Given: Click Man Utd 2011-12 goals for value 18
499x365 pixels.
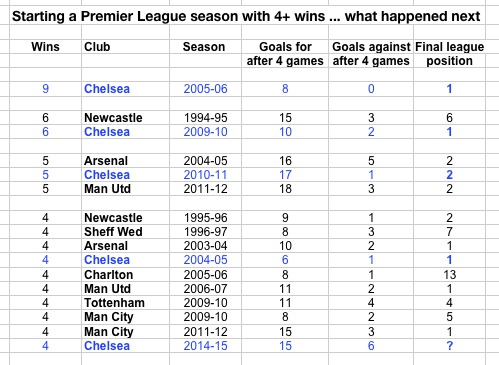Looking at the screenshot, I should coord(285,189).
